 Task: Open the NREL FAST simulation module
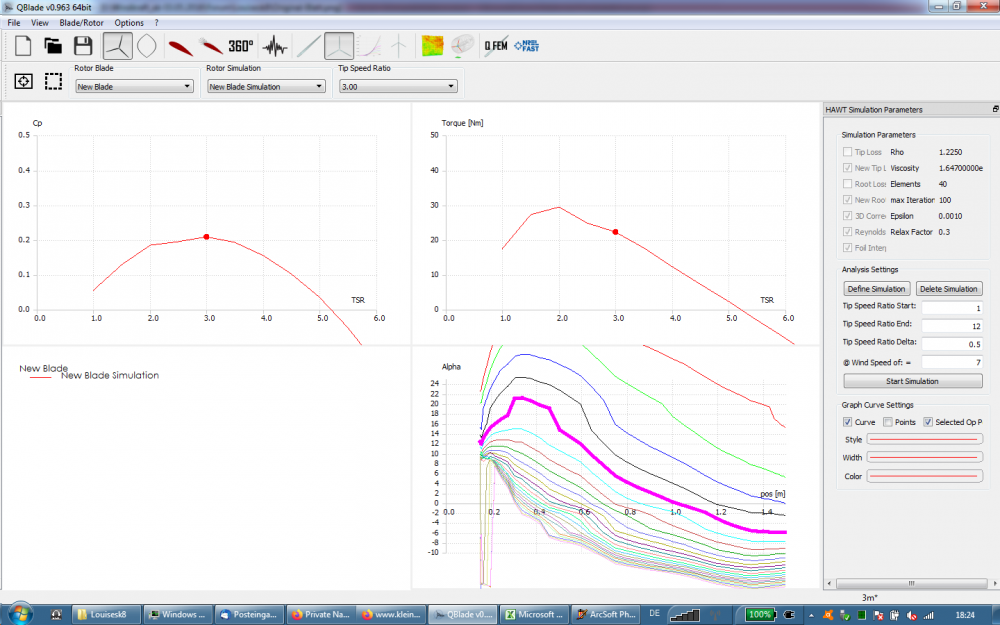point(526,46)
